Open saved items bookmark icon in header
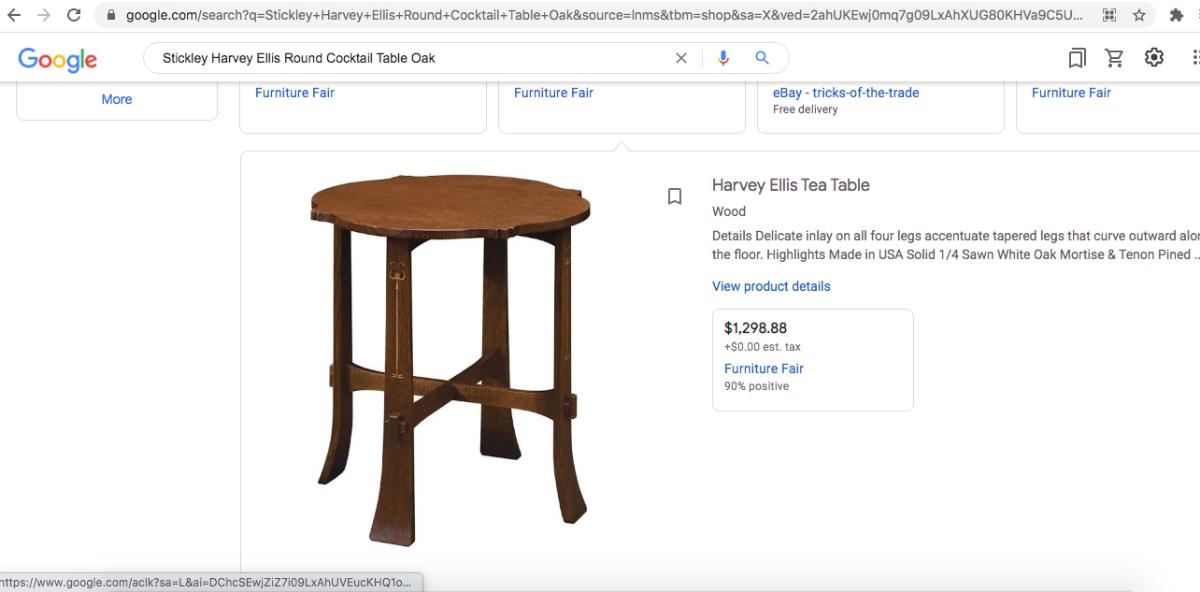 1077,58
